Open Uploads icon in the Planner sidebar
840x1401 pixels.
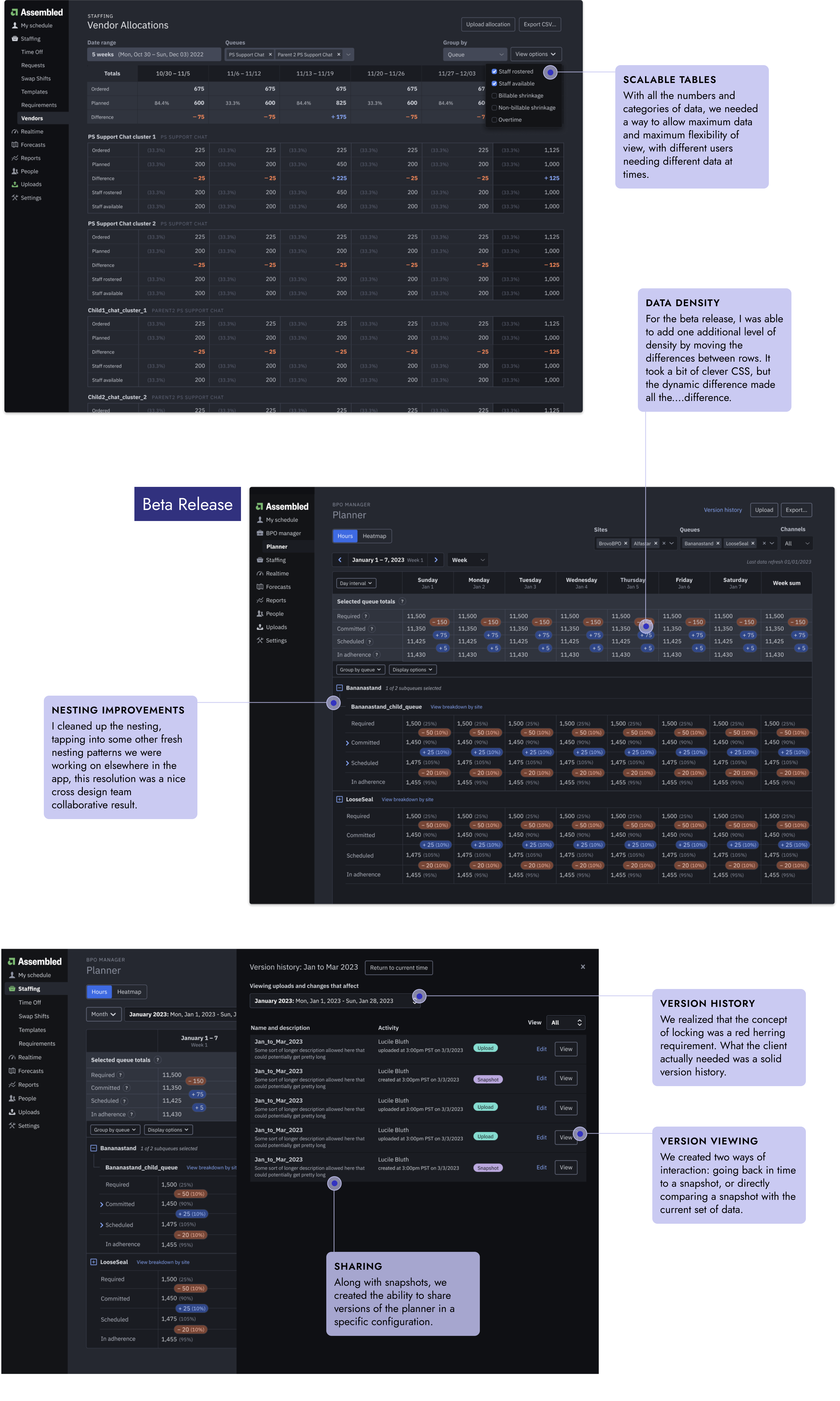pyautogui.click(x=260, y=627)
